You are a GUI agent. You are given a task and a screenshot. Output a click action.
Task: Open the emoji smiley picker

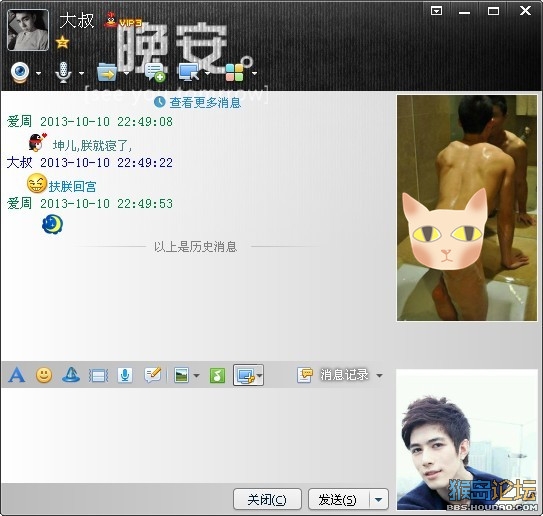tap(44, 375)
